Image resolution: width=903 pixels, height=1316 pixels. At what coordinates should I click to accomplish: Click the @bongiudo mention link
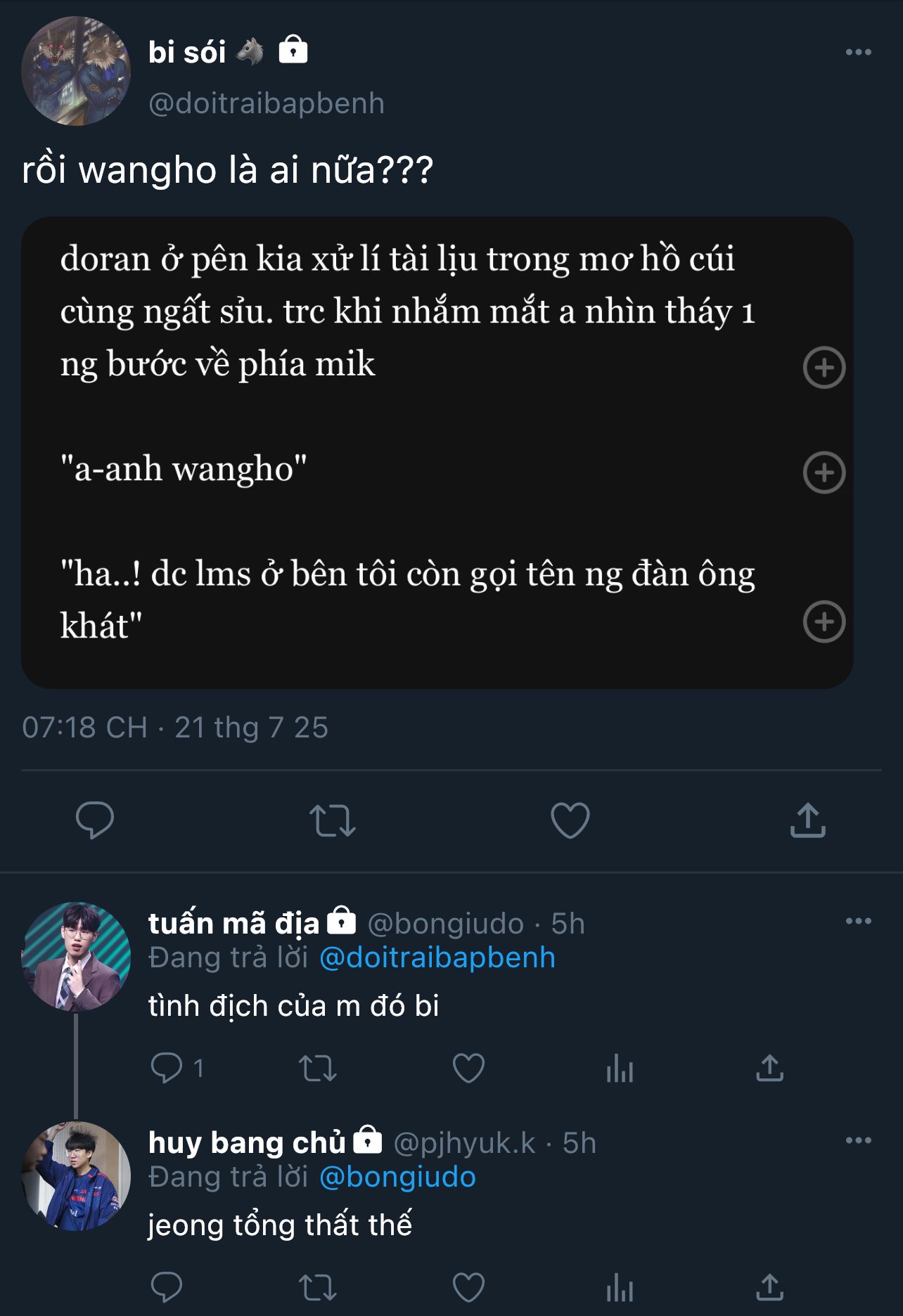point(397,1177)
